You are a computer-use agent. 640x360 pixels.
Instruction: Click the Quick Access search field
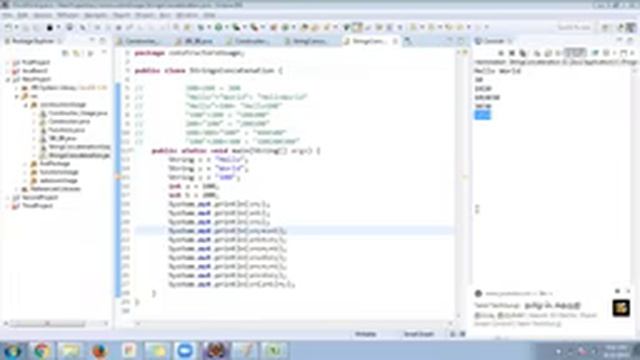coord(575,27)
